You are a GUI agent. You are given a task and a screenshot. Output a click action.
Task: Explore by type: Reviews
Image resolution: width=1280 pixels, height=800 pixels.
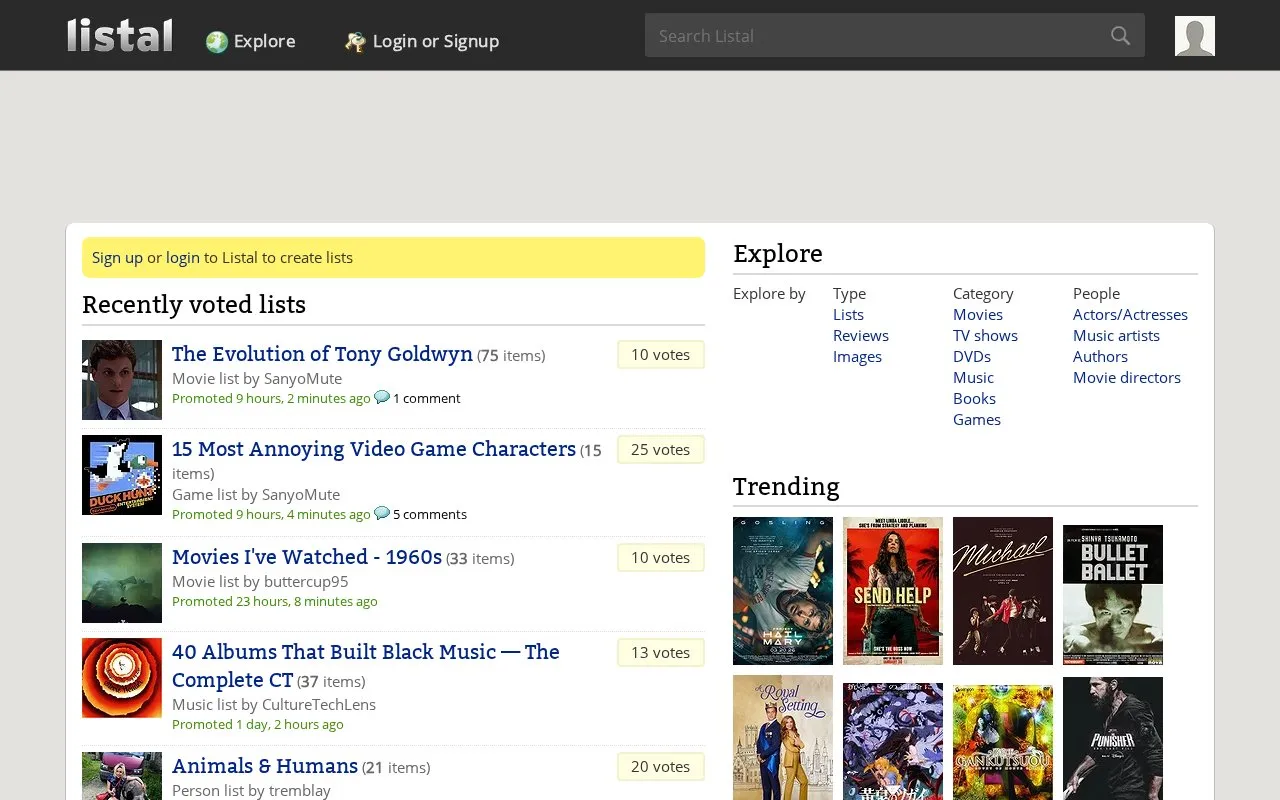[861, 335]
